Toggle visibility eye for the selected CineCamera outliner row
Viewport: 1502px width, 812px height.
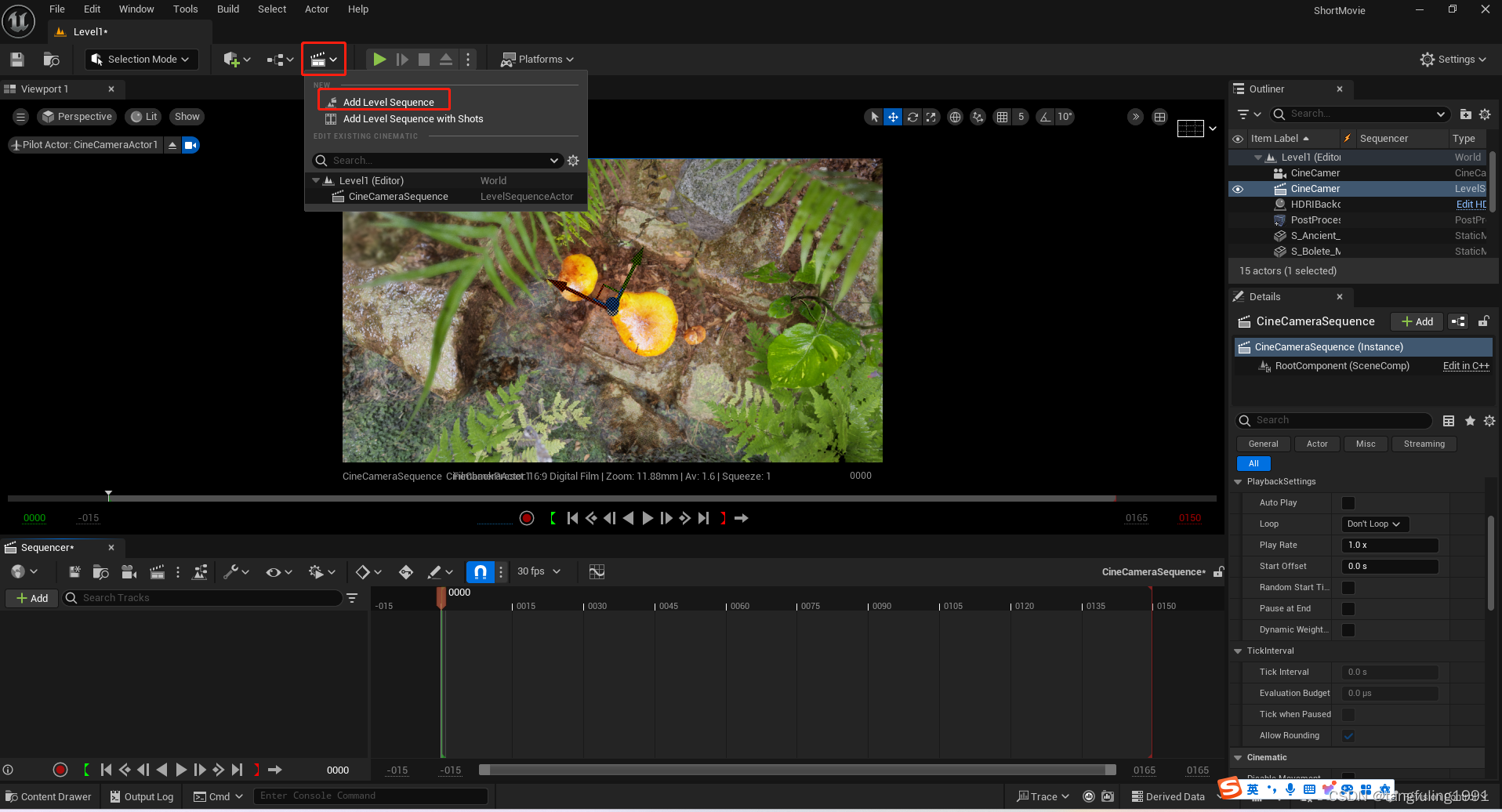1238,189
